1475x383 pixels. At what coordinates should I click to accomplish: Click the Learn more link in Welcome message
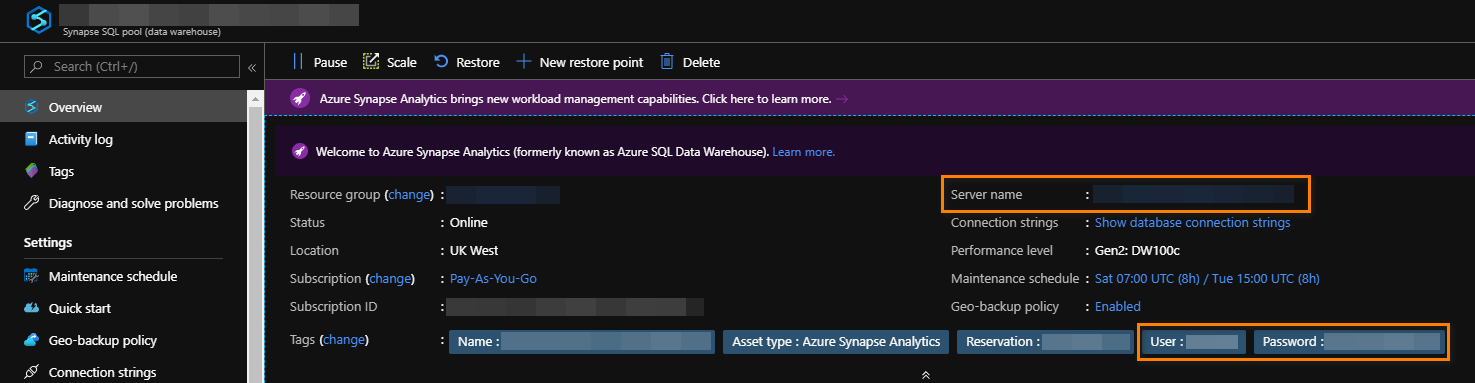pyautogui.click(x=803, y=152)
